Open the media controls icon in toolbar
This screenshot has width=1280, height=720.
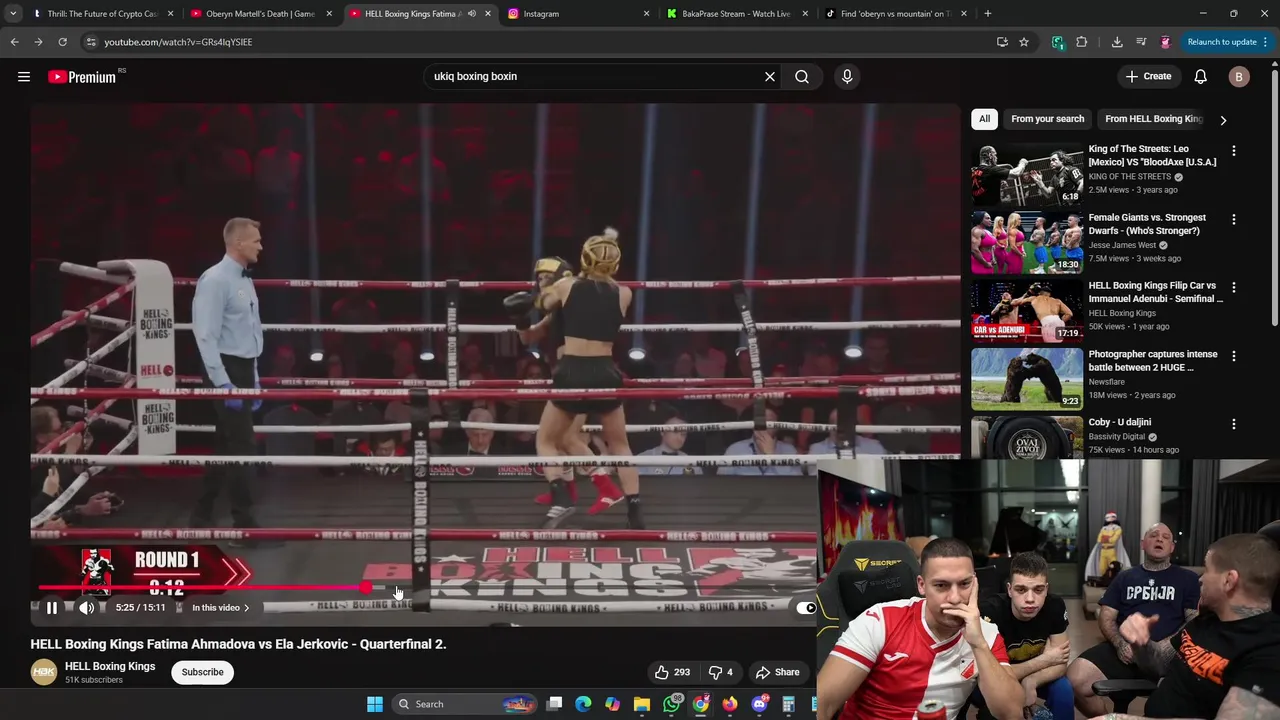1141,42
